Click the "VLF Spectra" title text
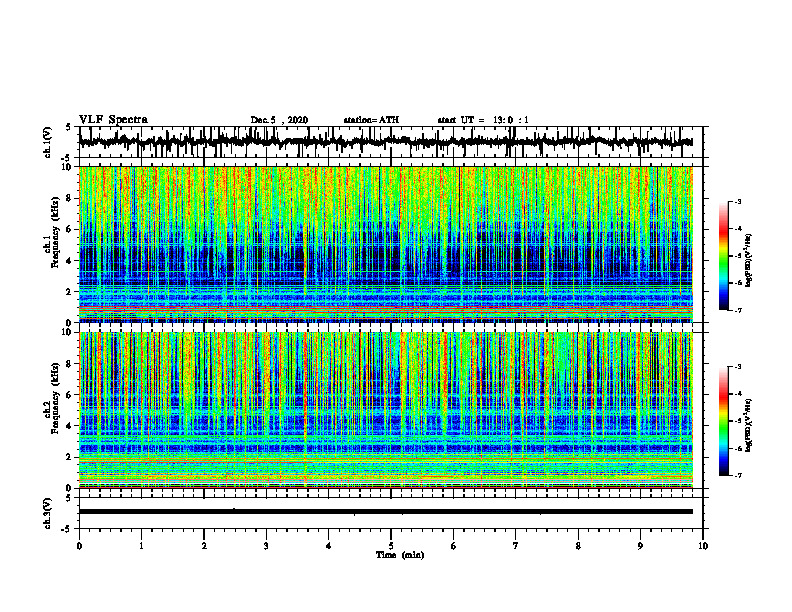 click(x=113, y=120)
